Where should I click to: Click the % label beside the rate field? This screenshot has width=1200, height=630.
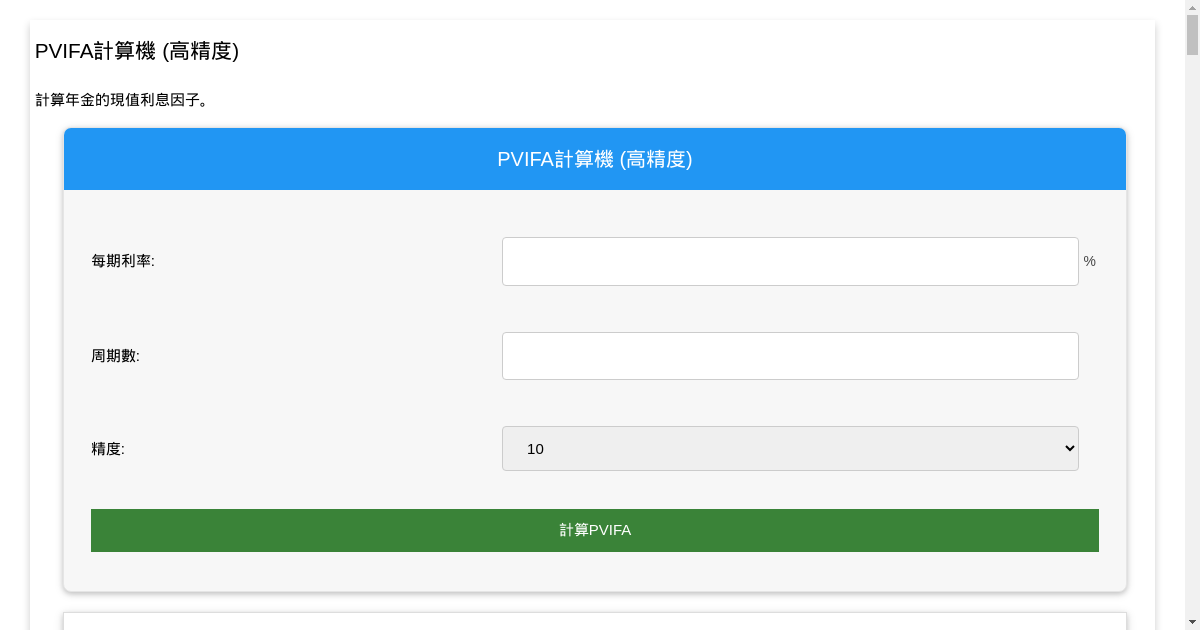(1089, 261)
